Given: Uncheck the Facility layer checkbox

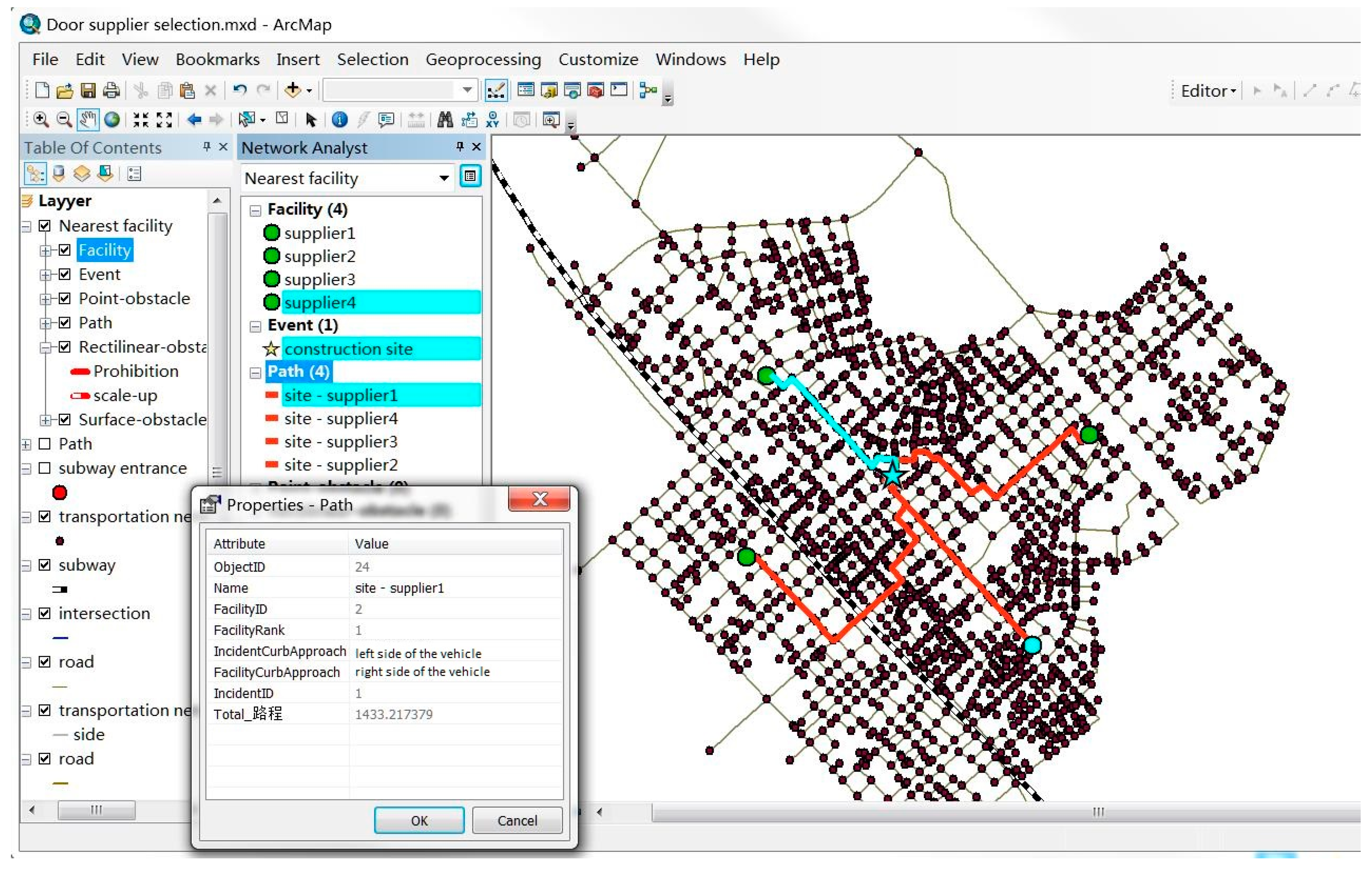Looking at the screenshot, I should coord(65,250).
